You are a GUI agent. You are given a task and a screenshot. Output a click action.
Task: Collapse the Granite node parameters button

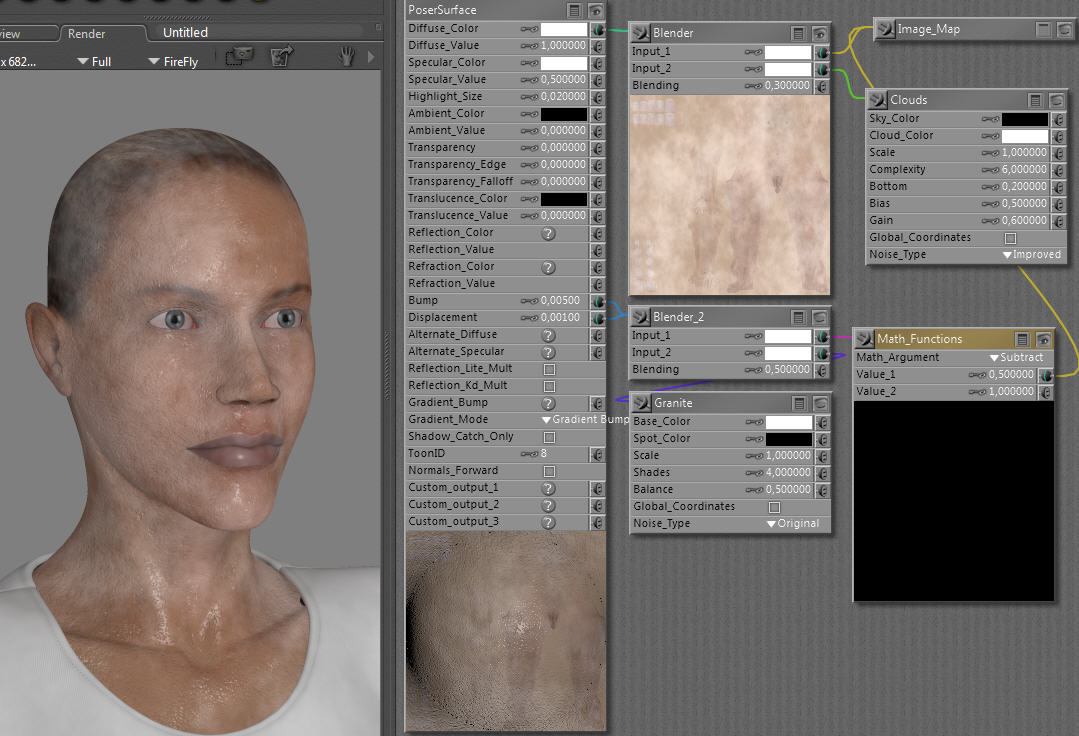coord(799,403)
